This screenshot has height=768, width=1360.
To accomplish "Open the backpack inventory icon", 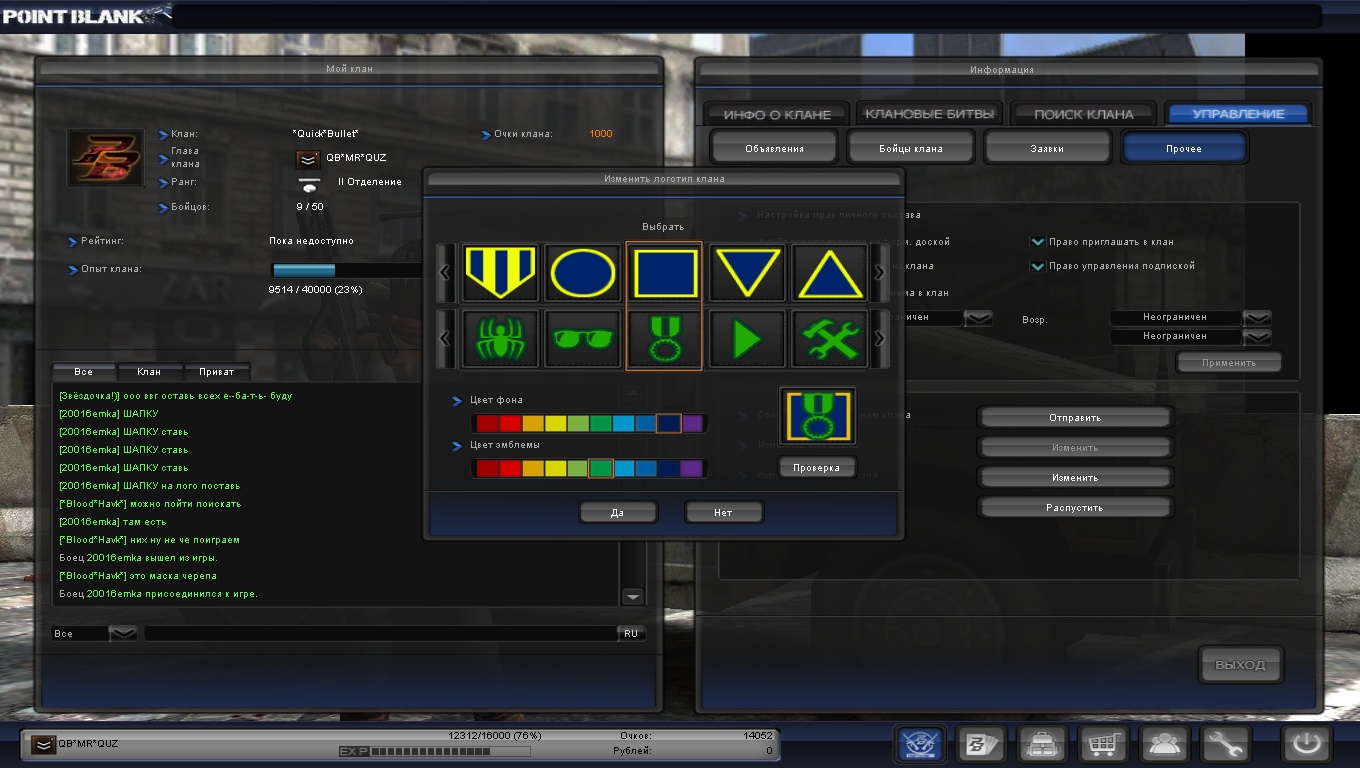I will point(1042,745).
